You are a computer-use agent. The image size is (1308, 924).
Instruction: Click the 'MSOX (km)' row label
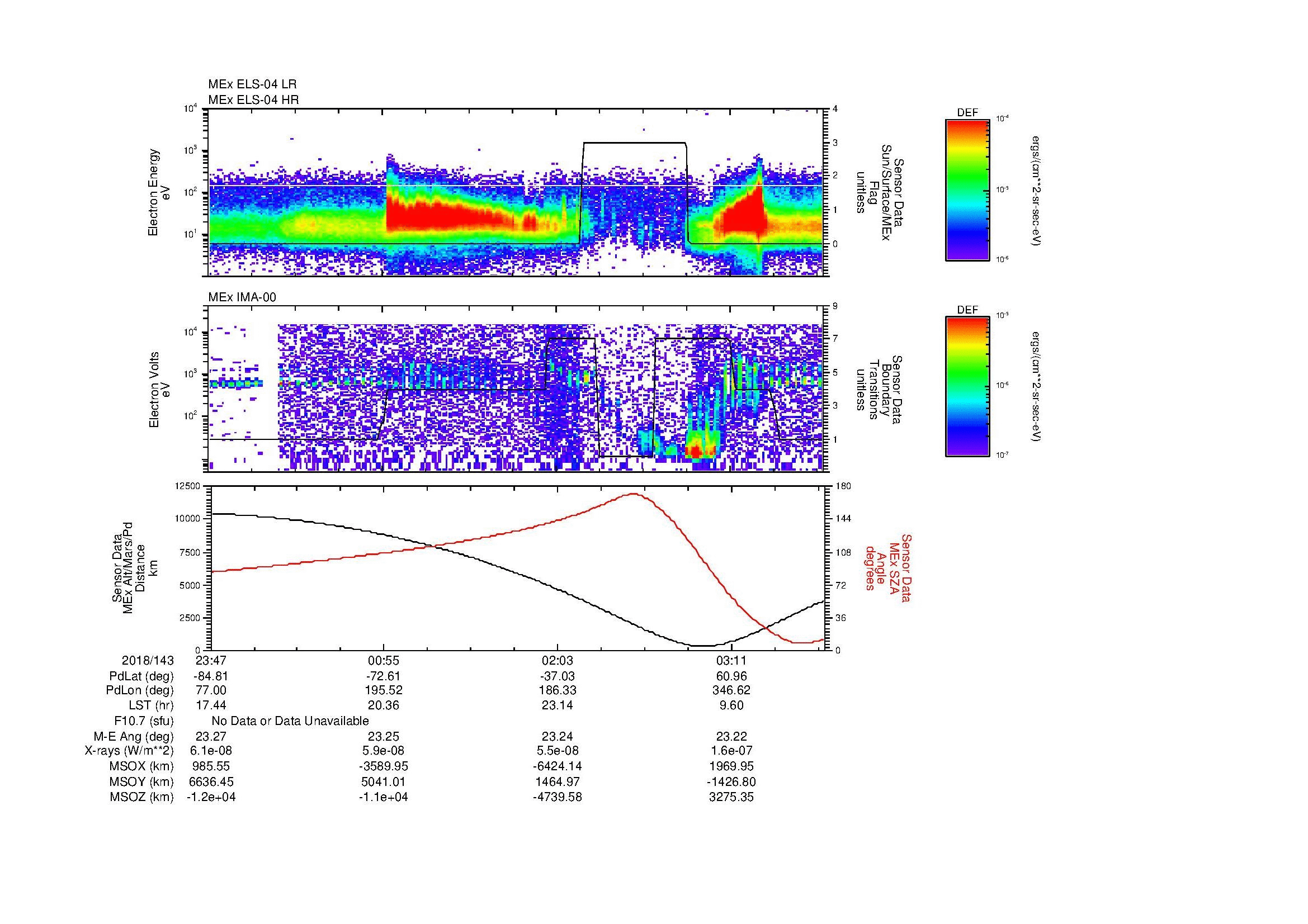tap(142, 766)
